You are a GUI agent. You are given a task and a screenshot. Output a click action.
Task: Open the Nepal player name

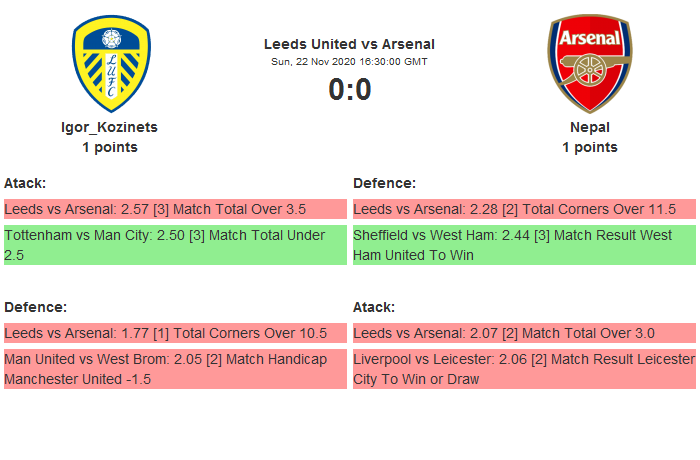(589, 127)
